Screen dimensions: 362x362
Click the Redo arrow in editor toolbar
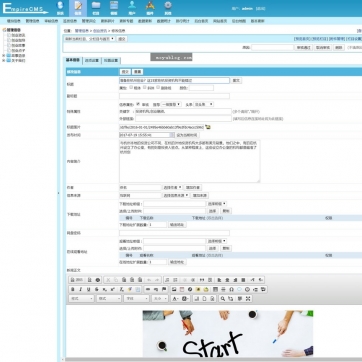pos(157,280)
